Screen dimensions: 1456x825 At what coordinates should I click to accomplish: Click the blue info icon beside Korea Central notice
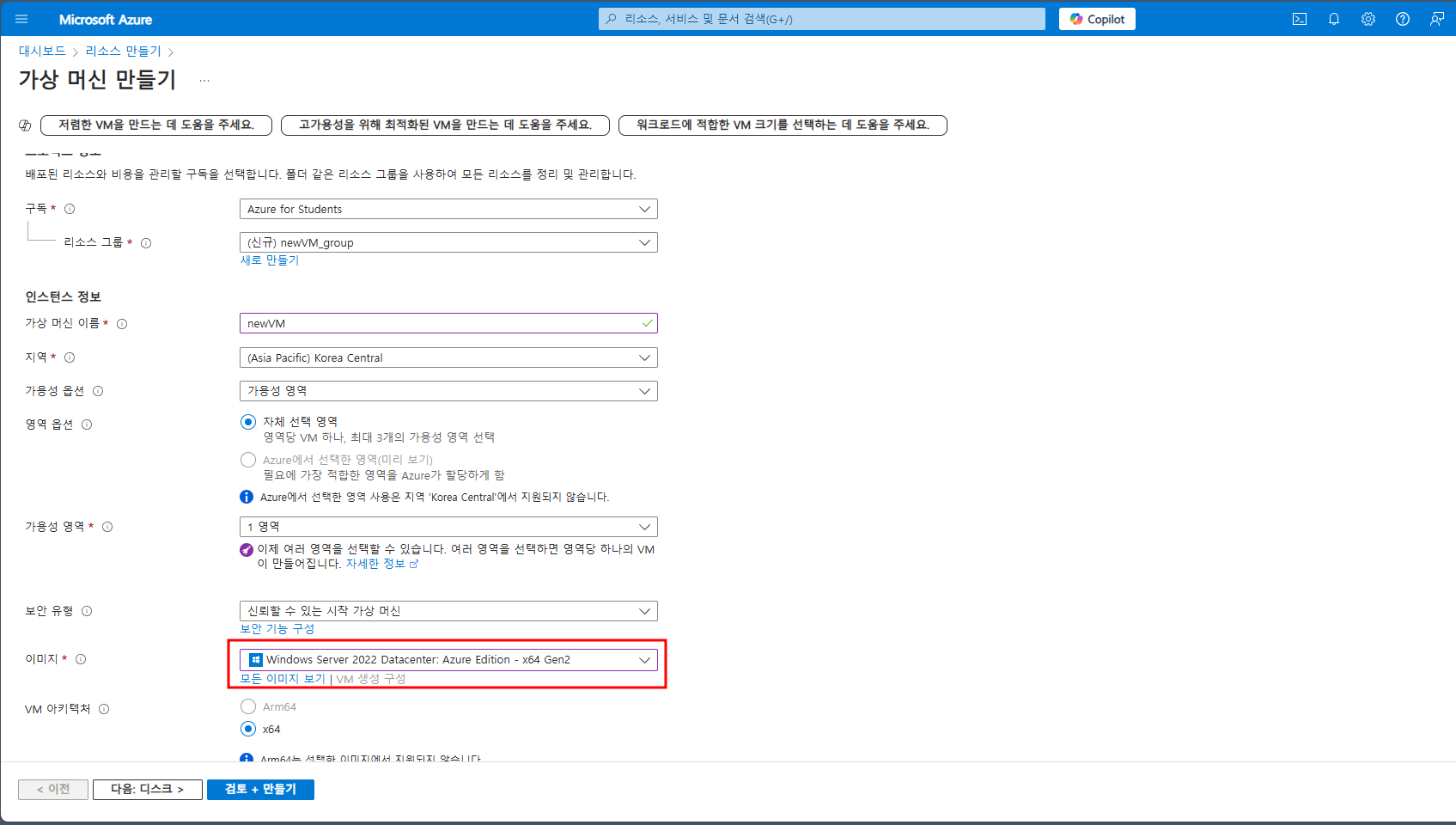247,497
